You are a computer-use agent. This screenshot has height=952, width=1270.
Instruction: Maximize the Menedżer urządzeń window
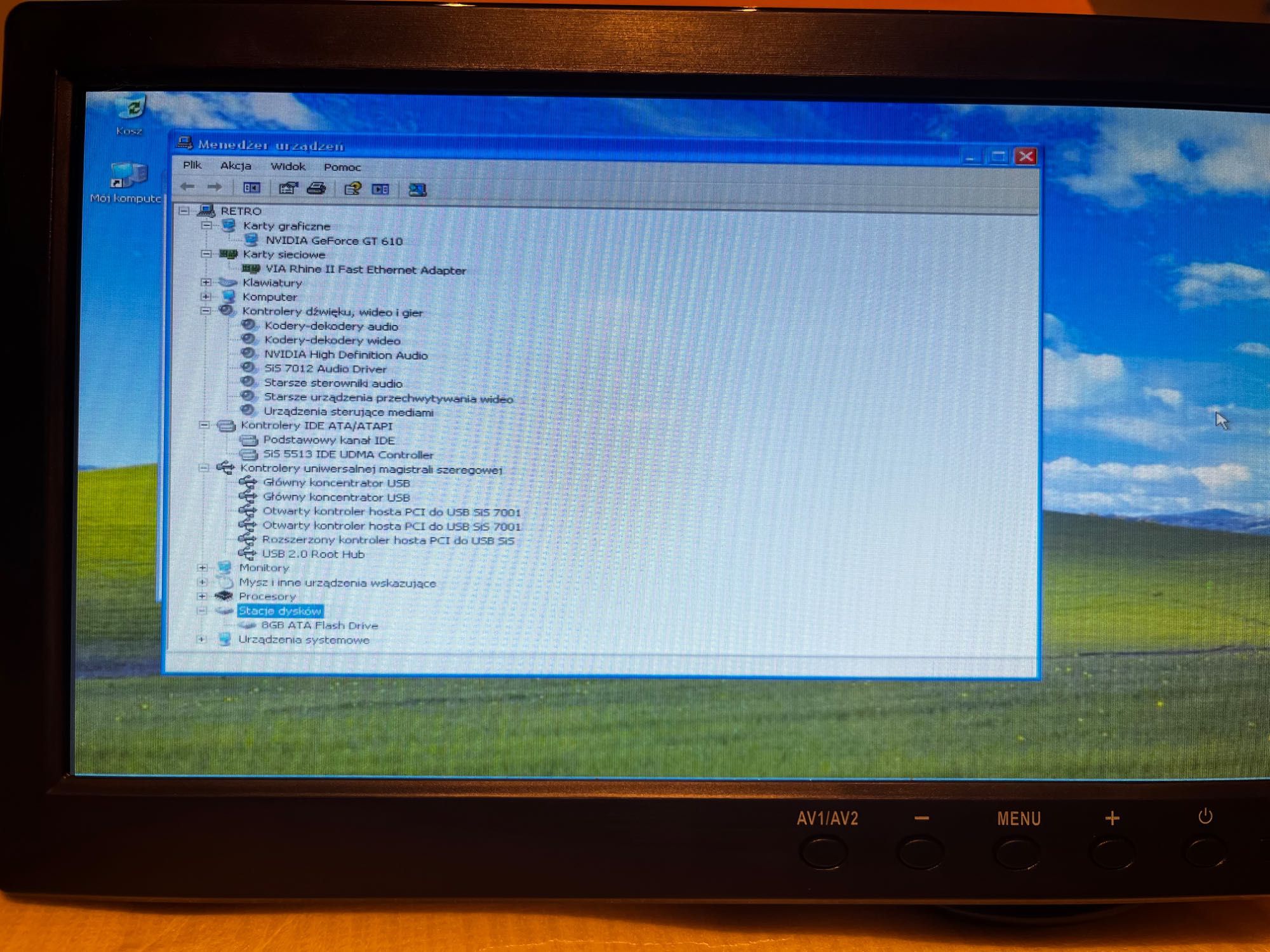998,155
